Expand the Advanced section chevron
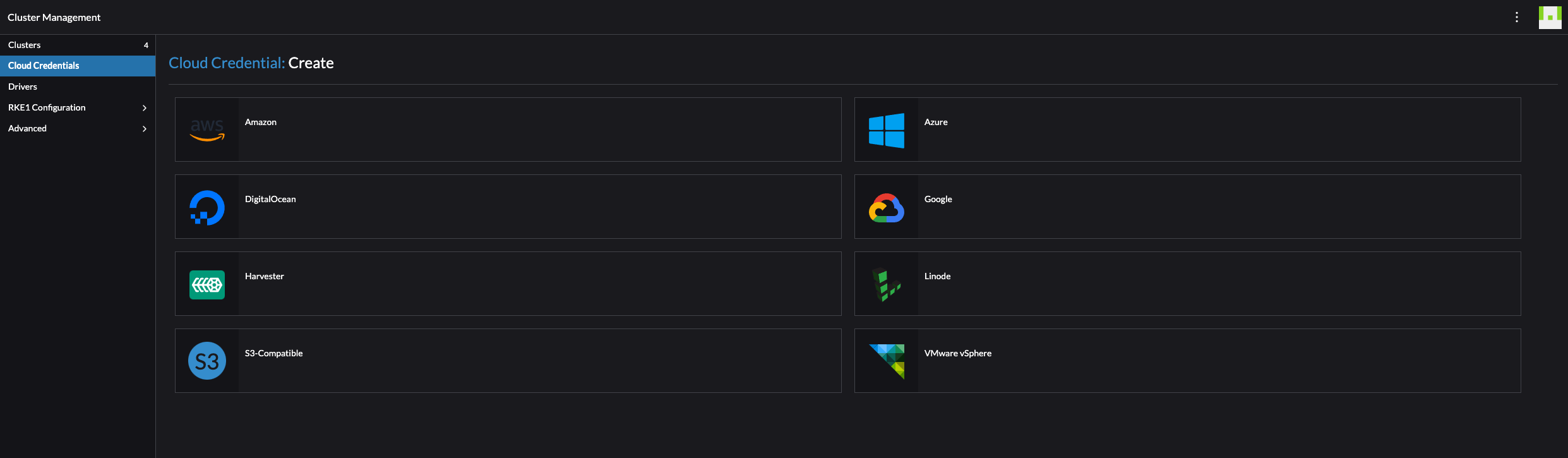 (x=145, y=129)
